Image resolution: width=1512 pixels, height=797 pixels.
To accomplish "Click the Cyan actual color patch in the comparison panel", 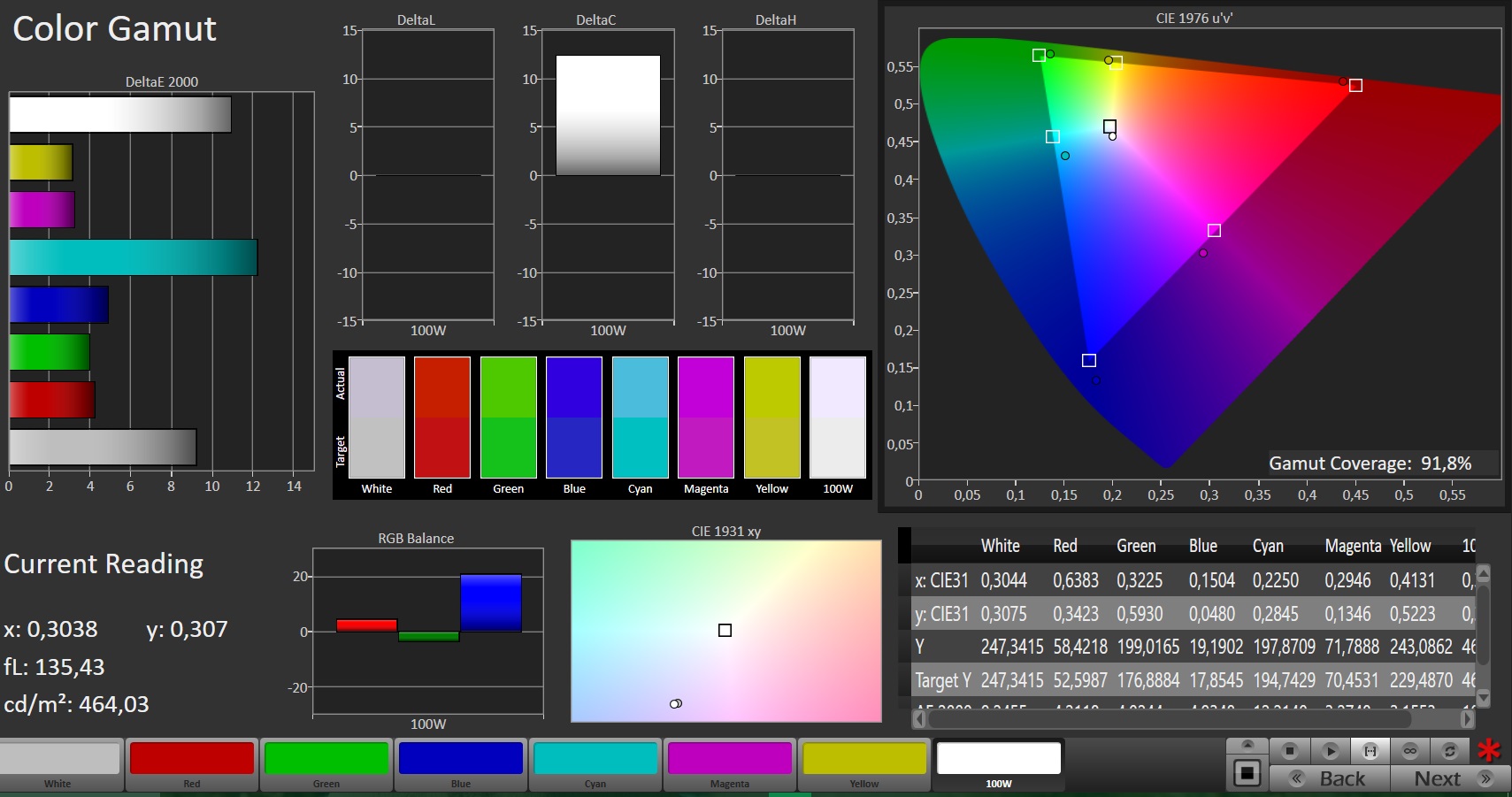I will (641, 387).
